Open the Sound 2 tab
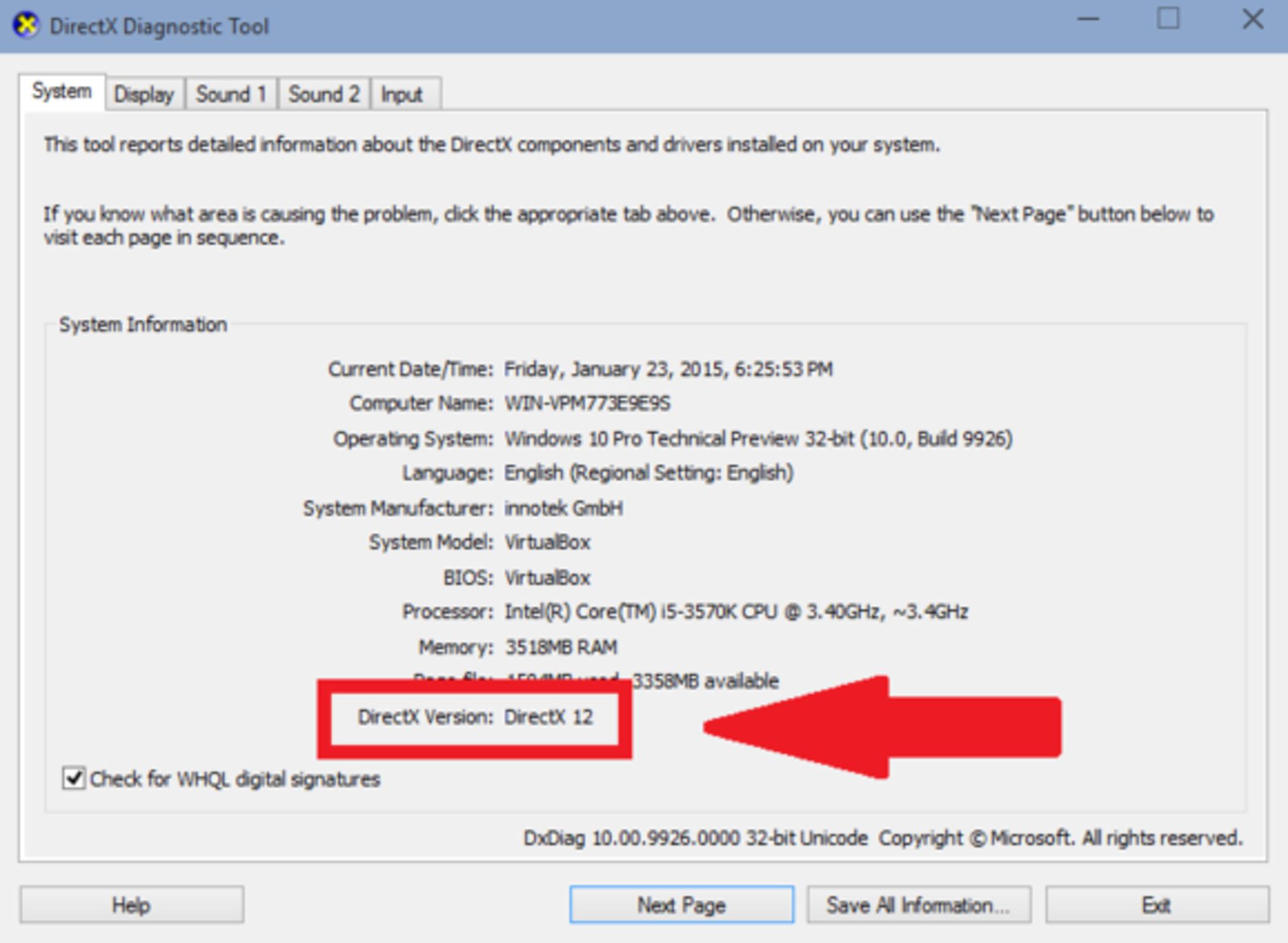Image resolution: width=1288 pixels, height=943 pixels. pyautogui.click(x=324, y=94)
